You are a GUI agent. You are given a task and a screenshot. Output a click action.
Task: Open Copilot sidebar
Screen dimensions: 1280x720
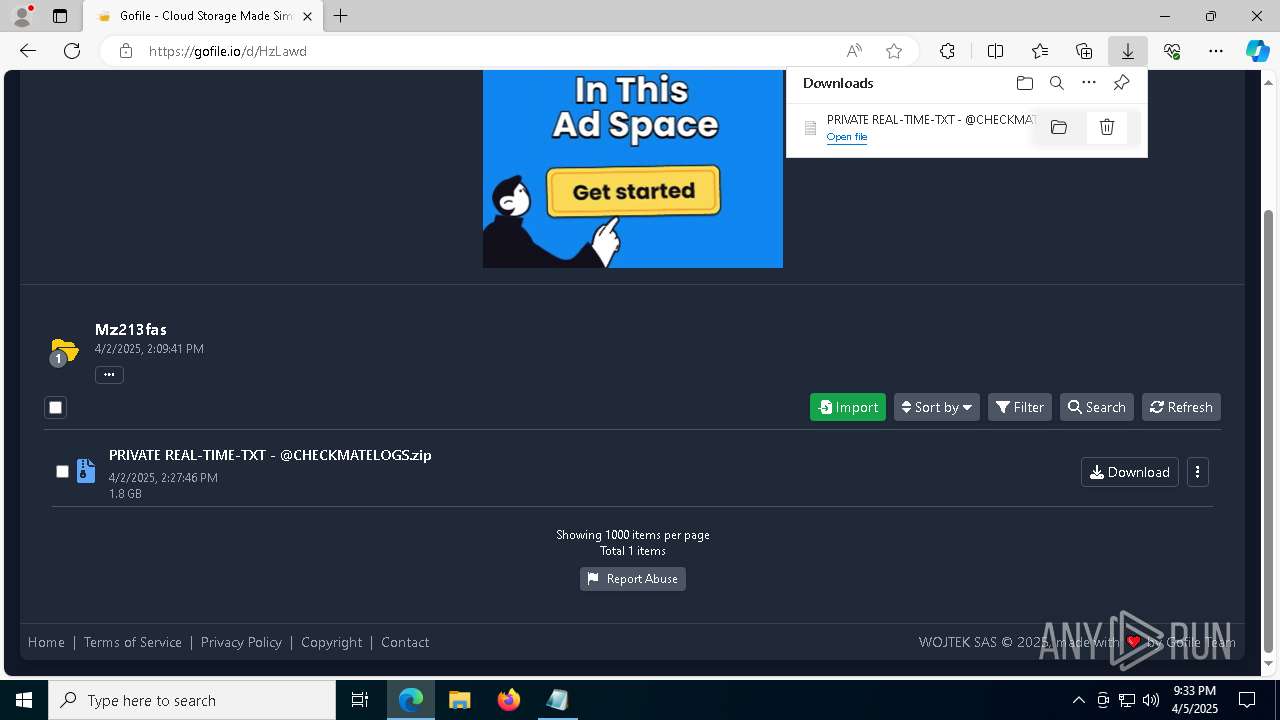[x=1257, y=51]
